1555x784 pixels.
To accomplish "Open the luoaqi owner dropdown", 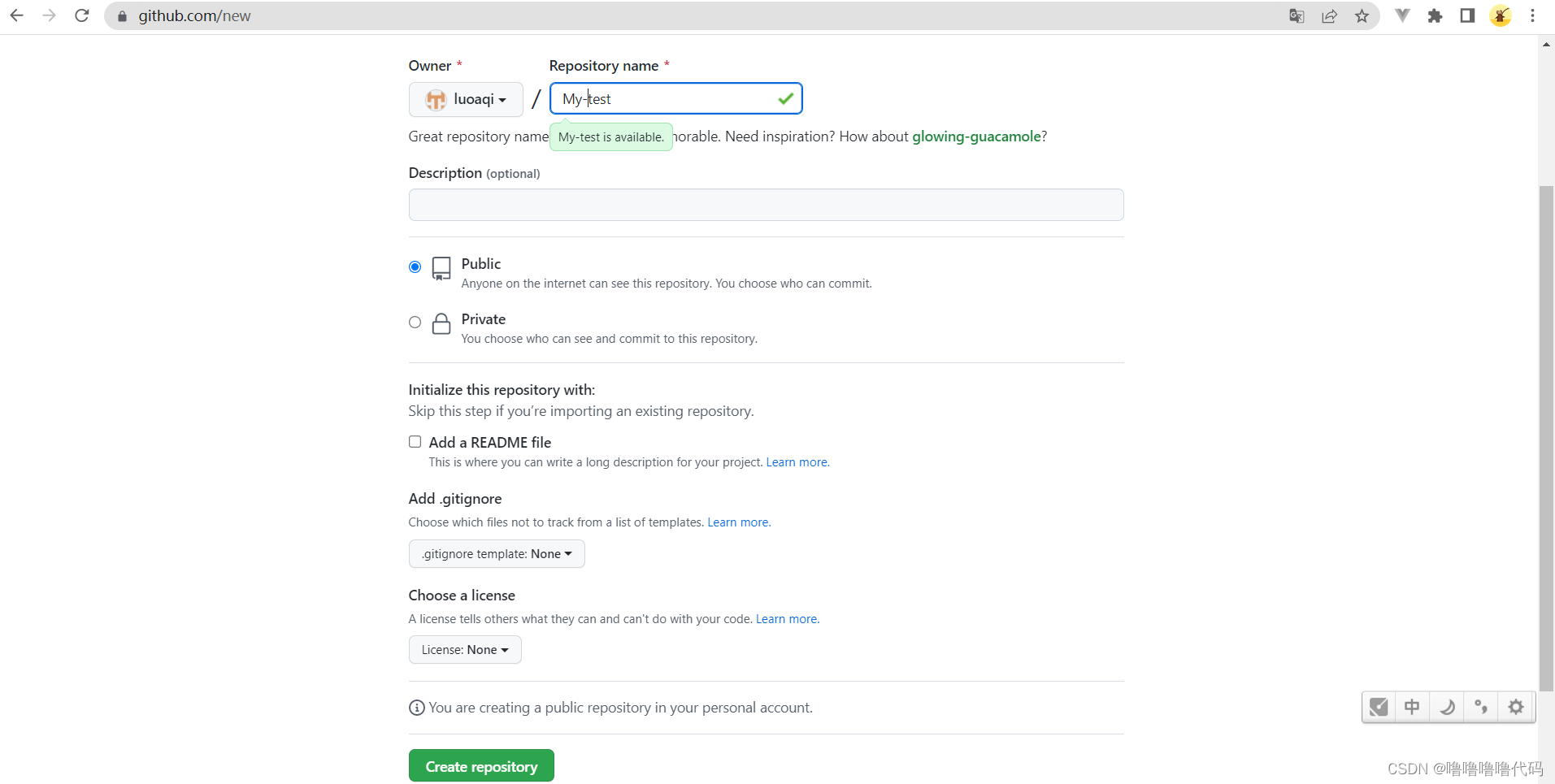I will click(466, 99).
